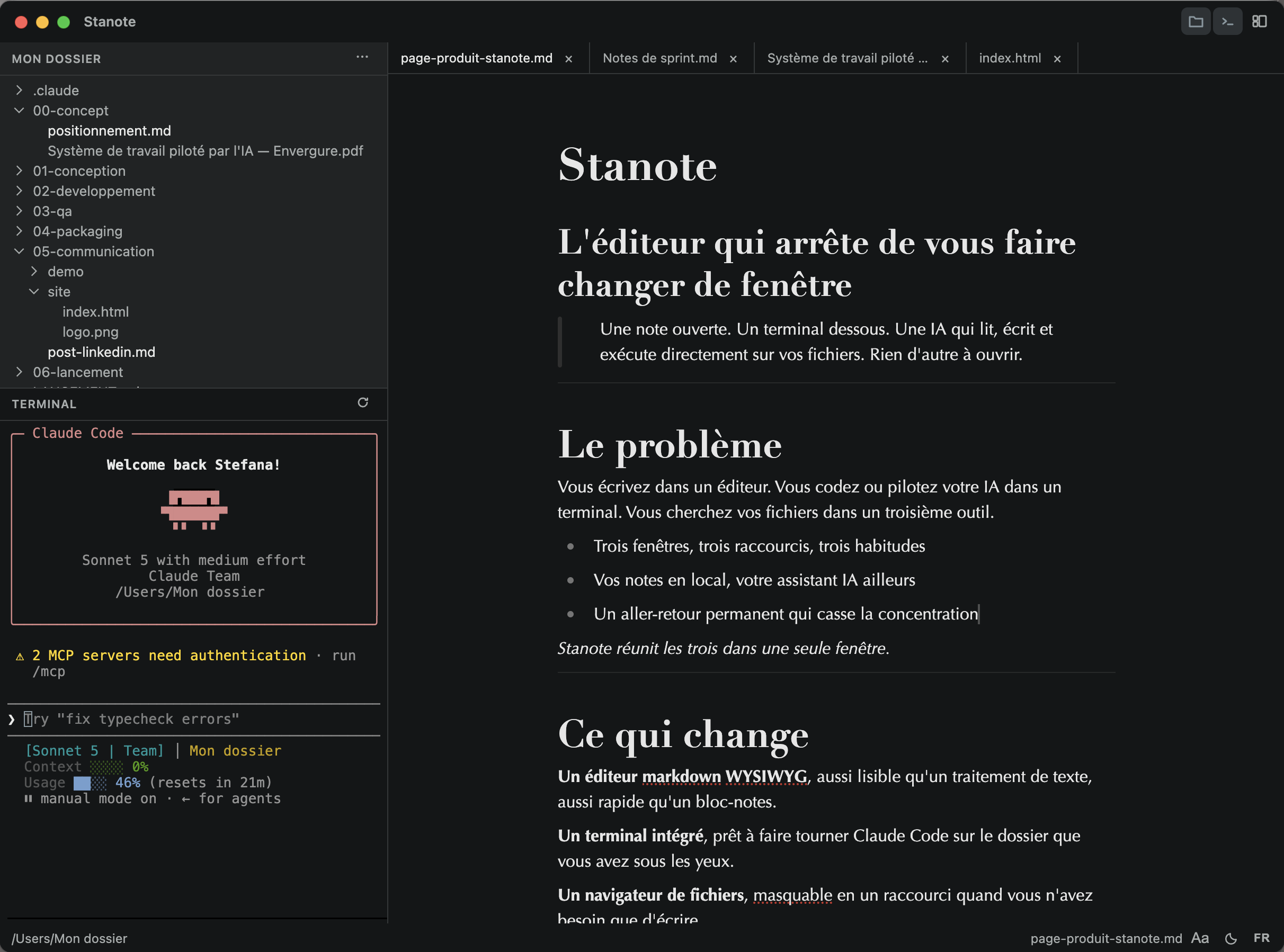This screenshot has height=952, width=1284.
Task: Click the MON DOSSIER panel header label
Action: click(57, 59)
